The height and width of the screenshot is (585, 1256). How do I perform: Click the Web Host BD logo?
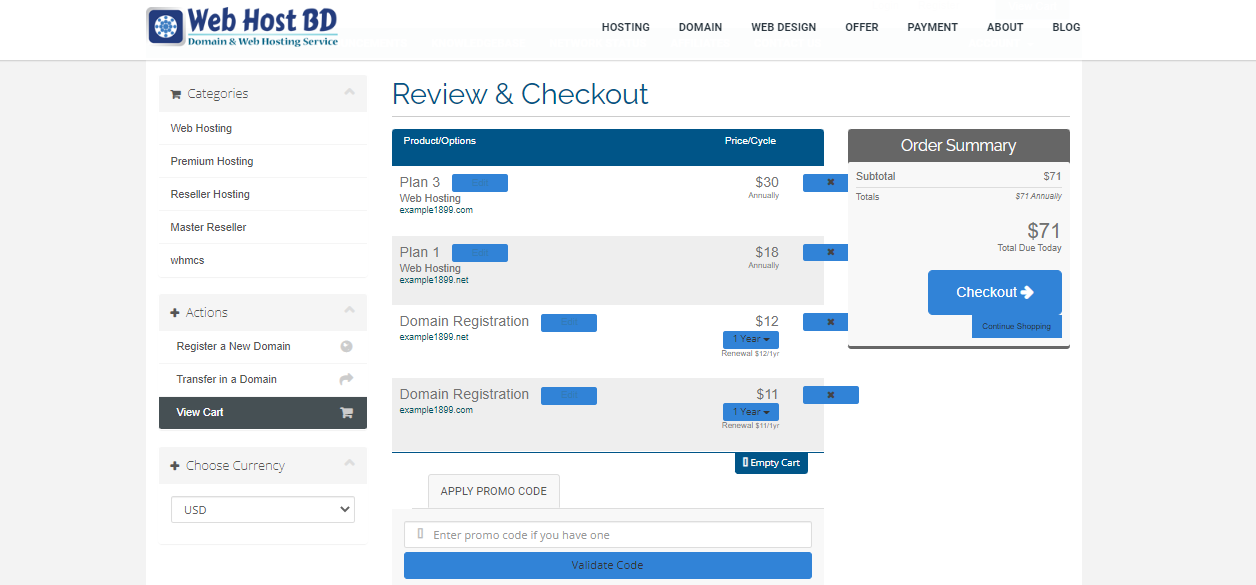(243, 27)
